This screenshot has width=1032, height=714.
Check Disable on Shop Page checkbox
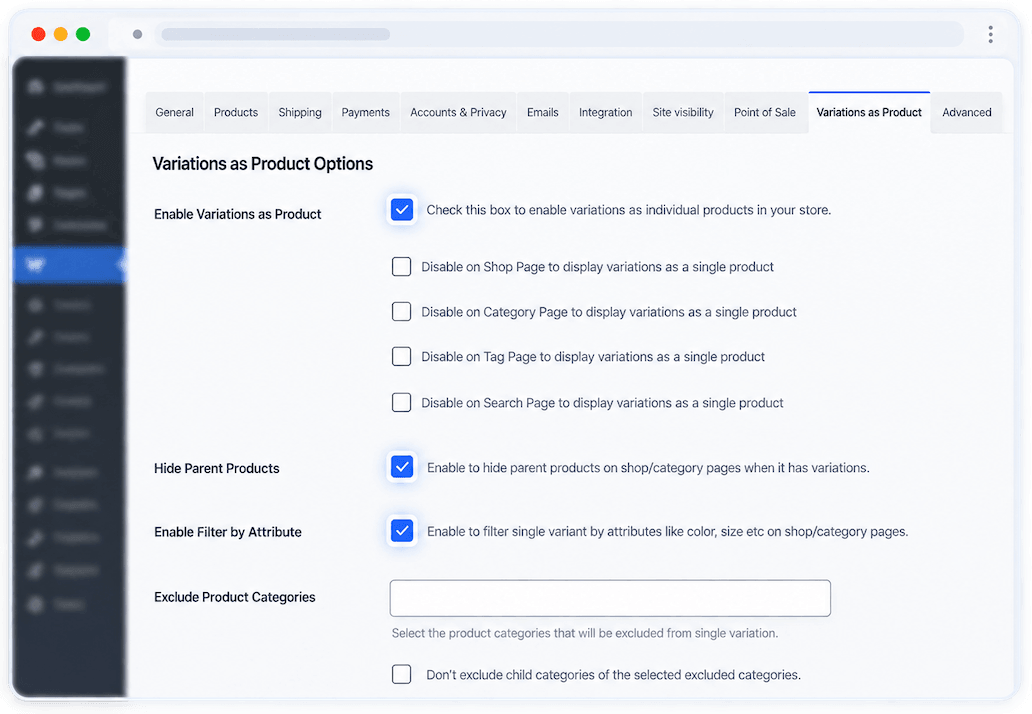[x=401, y=267]
